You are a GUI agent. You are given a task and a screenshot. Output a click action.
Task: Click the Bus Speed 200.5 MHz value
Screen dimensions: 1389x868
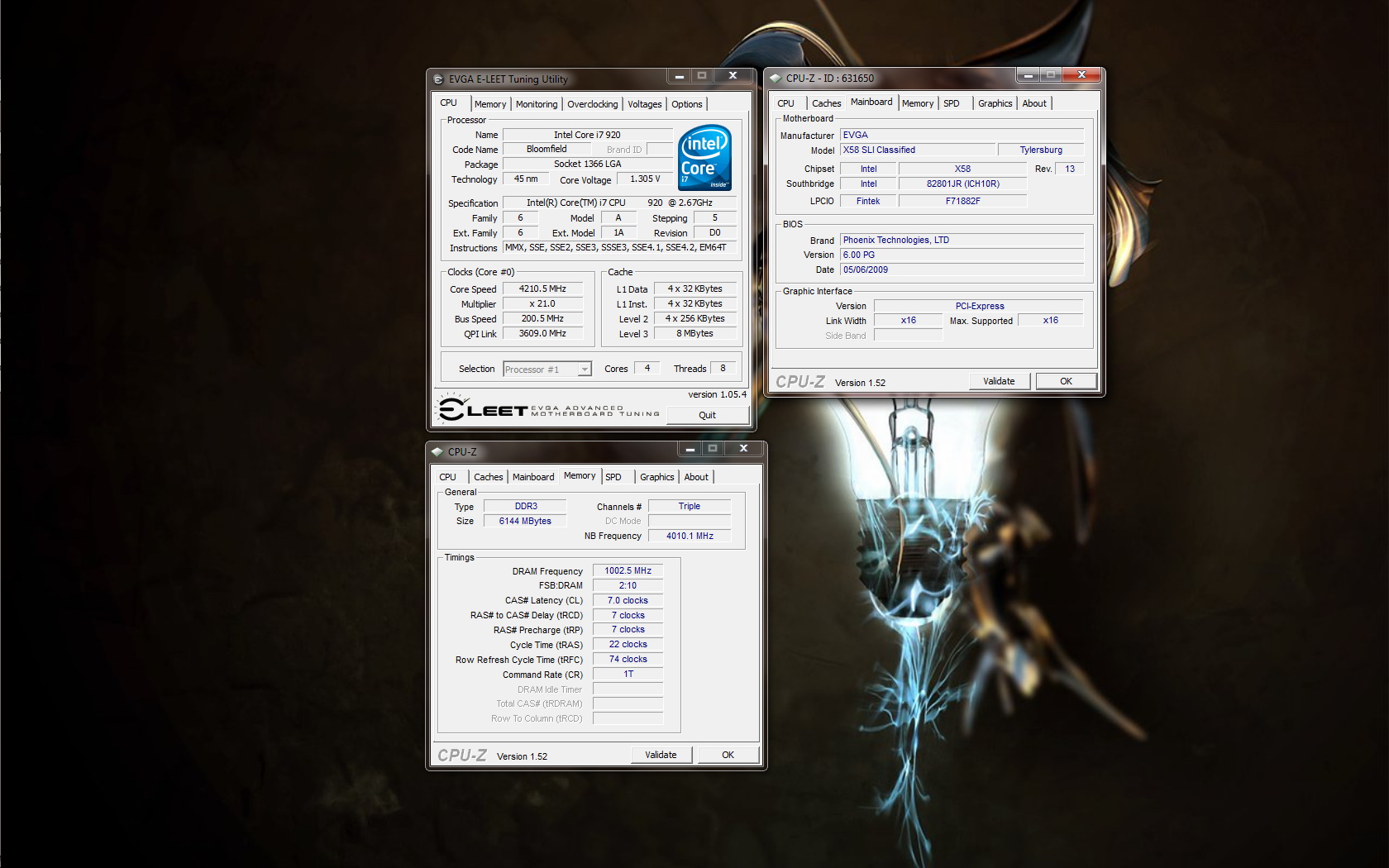542,319
